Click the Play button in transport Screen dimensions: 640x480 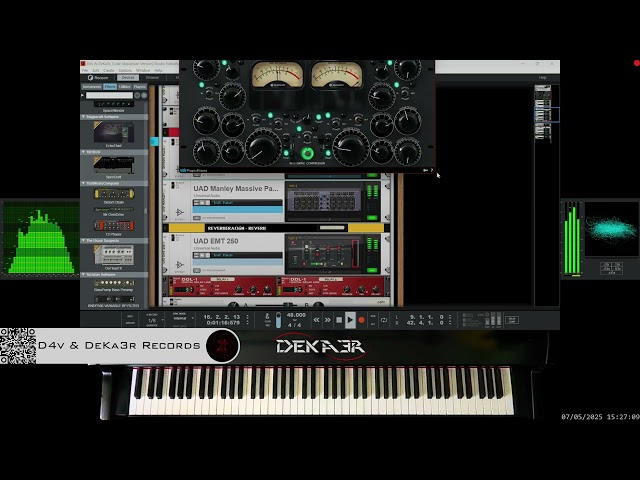[x=350, y=320]
